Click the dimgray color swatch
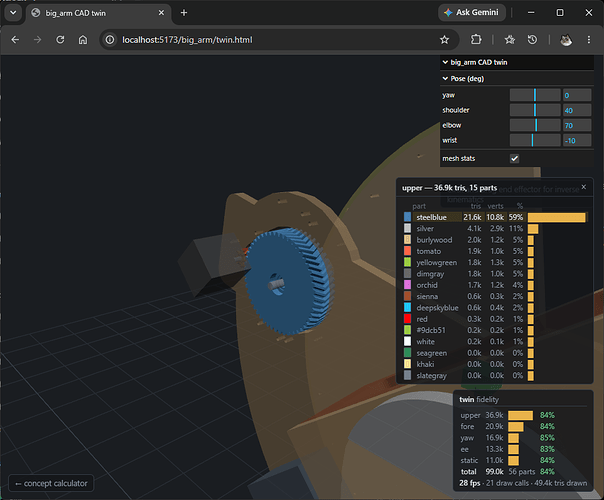The height and width of the screenshot is (500, 604). point(407,273)
